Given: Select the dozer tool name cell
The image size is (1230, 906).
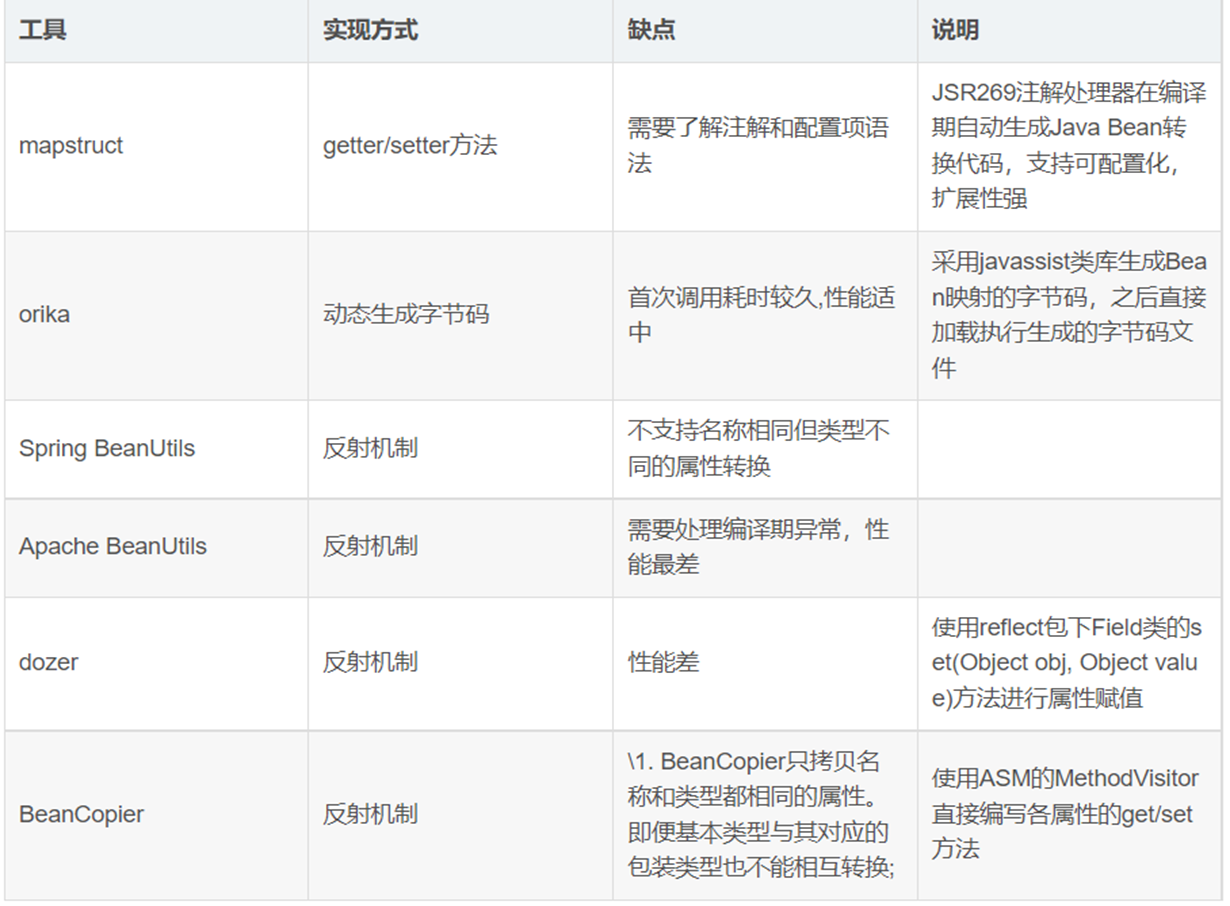Looking at the screenshot, I should (x=156, y=663).
